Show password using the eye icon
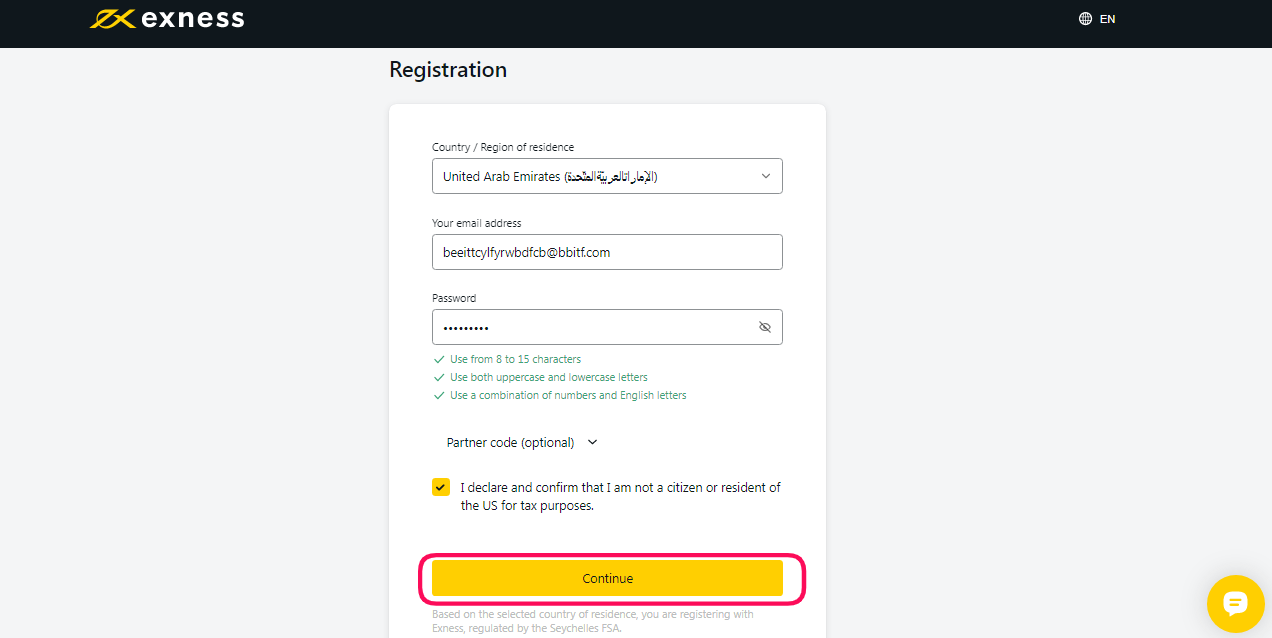1272x638 pixels. [765, 327]
